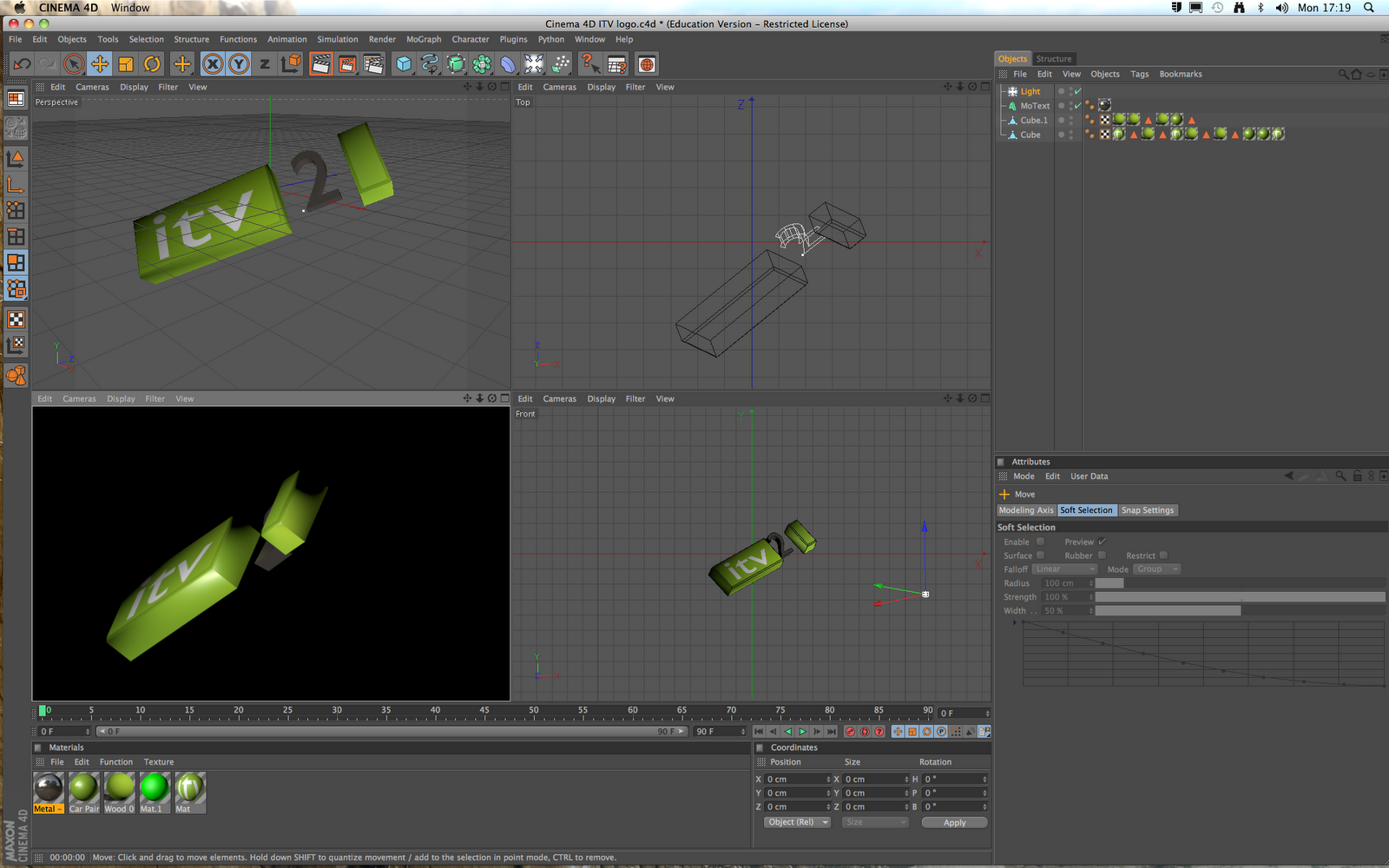Viewport: 1389px width, 868px height.
Task: Open the Display menu in Top viewport
Action: tap(601, 87)
